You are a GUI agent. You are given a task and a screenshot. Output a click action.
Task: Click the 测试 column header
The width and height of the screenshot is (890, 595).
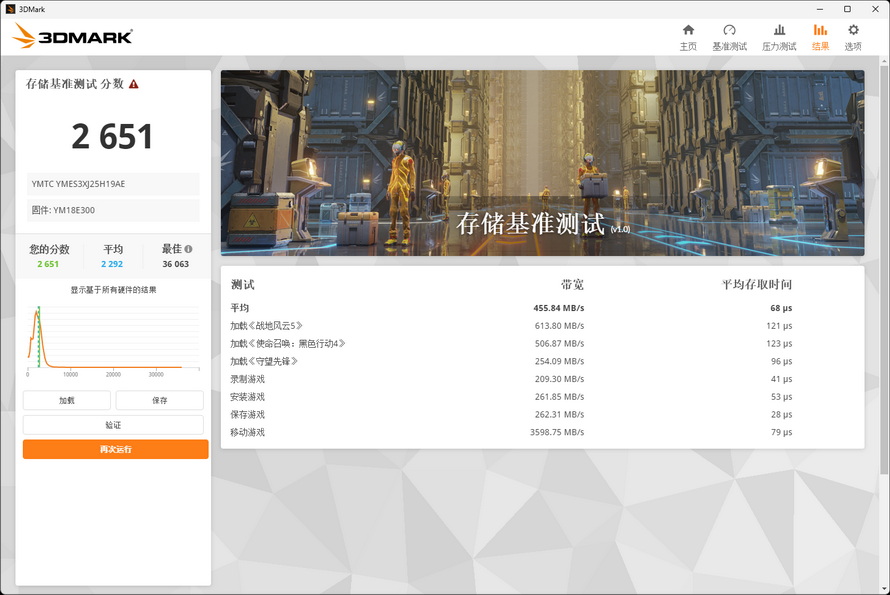pos(242,284)
